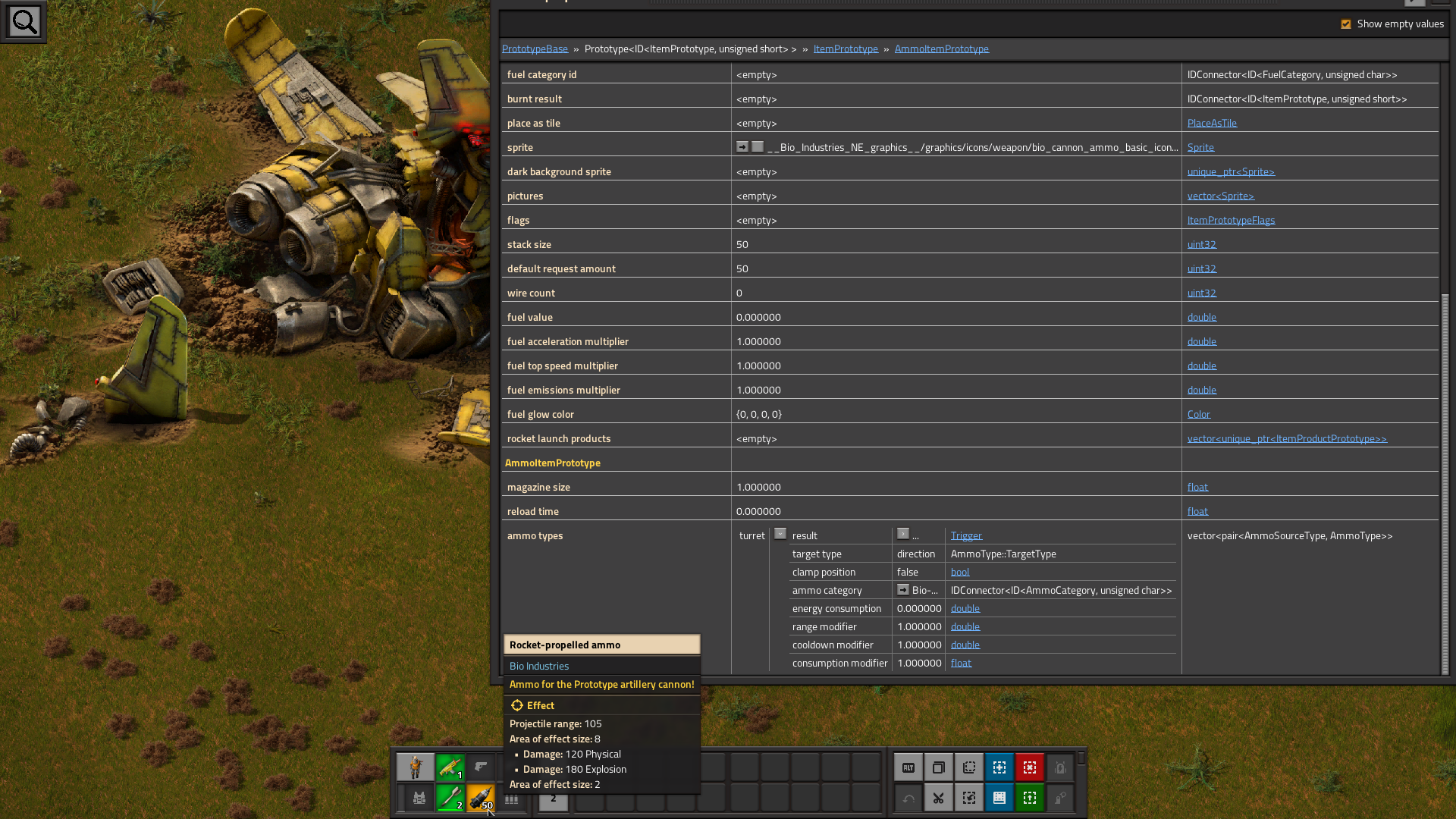The height and width of the screenshot is (819, 1456).
Task: Toggle the Show empty values checkbox
Action: click(x=1346, y=24)
